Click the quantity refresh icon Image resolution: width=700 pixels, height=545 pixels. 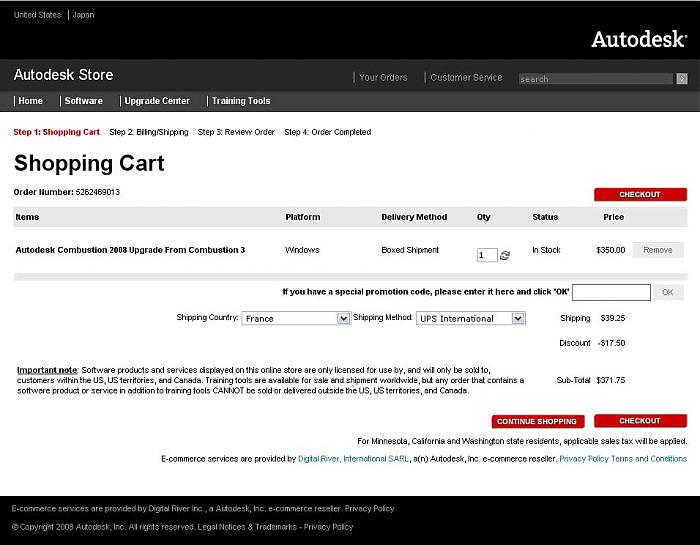[x=505, y=255]
